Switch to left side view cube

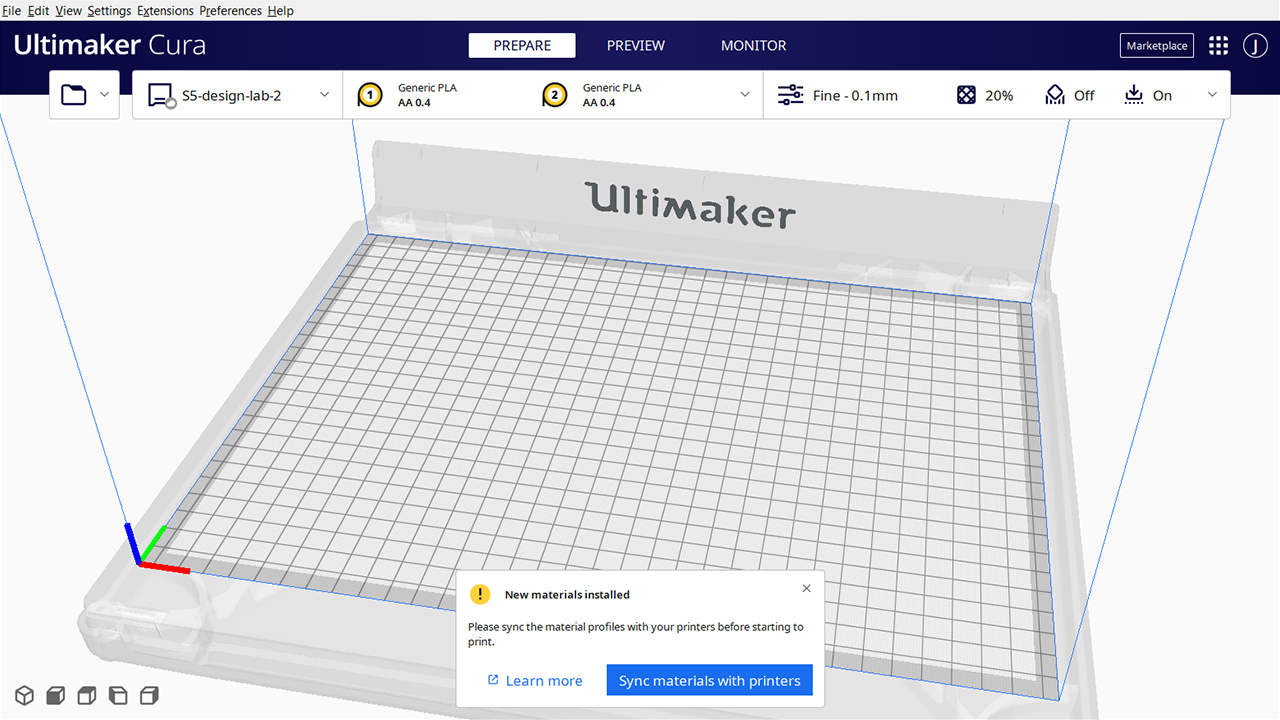[118, 695]
